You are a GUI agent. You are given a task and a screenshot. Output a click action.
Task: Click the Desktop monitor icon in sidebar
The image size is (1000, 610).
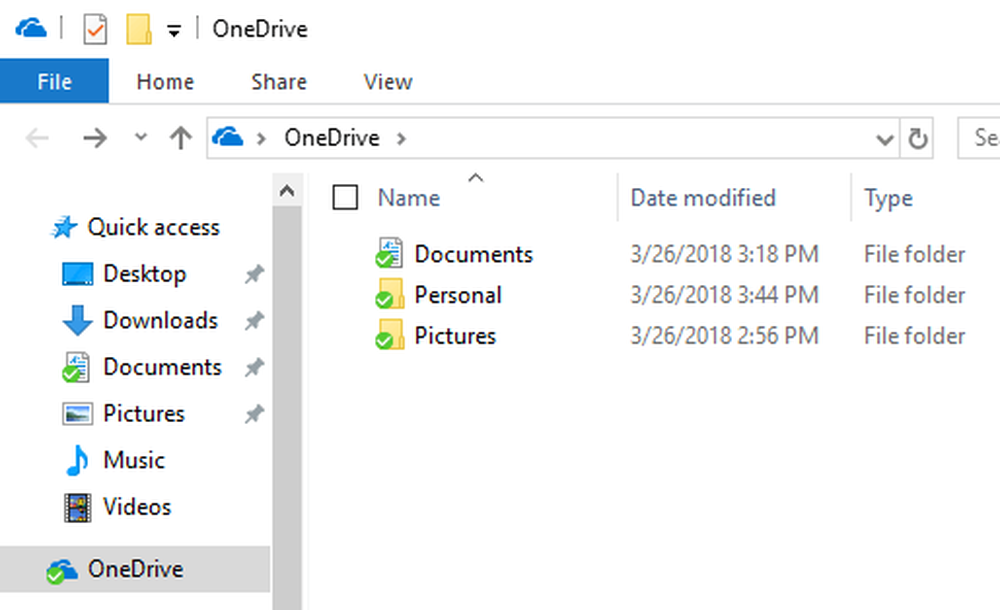coord(77,274)
